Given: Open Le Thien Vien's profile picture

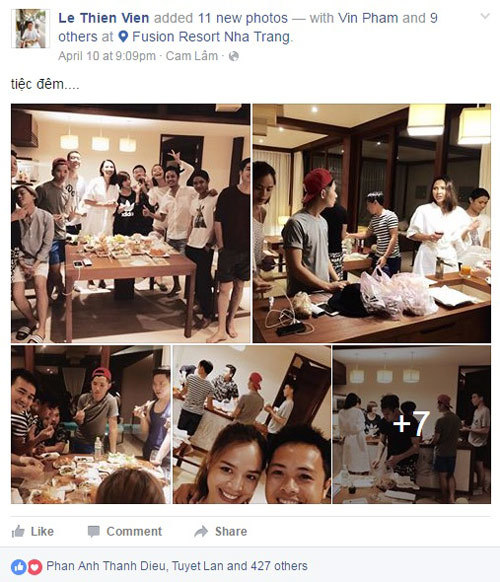Looking at the screenshot, I should pyautogui.click(x=30, y=29).
